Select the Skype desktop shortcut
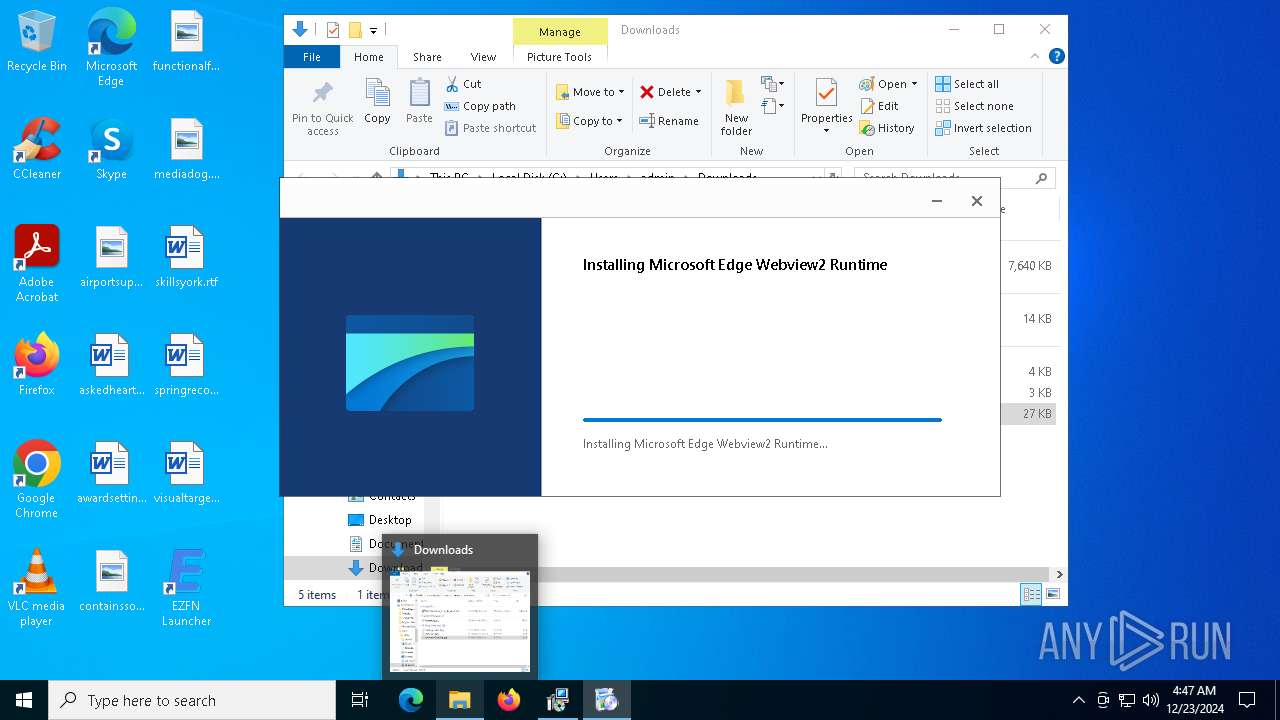Image resolution: width=1280 pixels, height=720 pixels. point(111,149)
